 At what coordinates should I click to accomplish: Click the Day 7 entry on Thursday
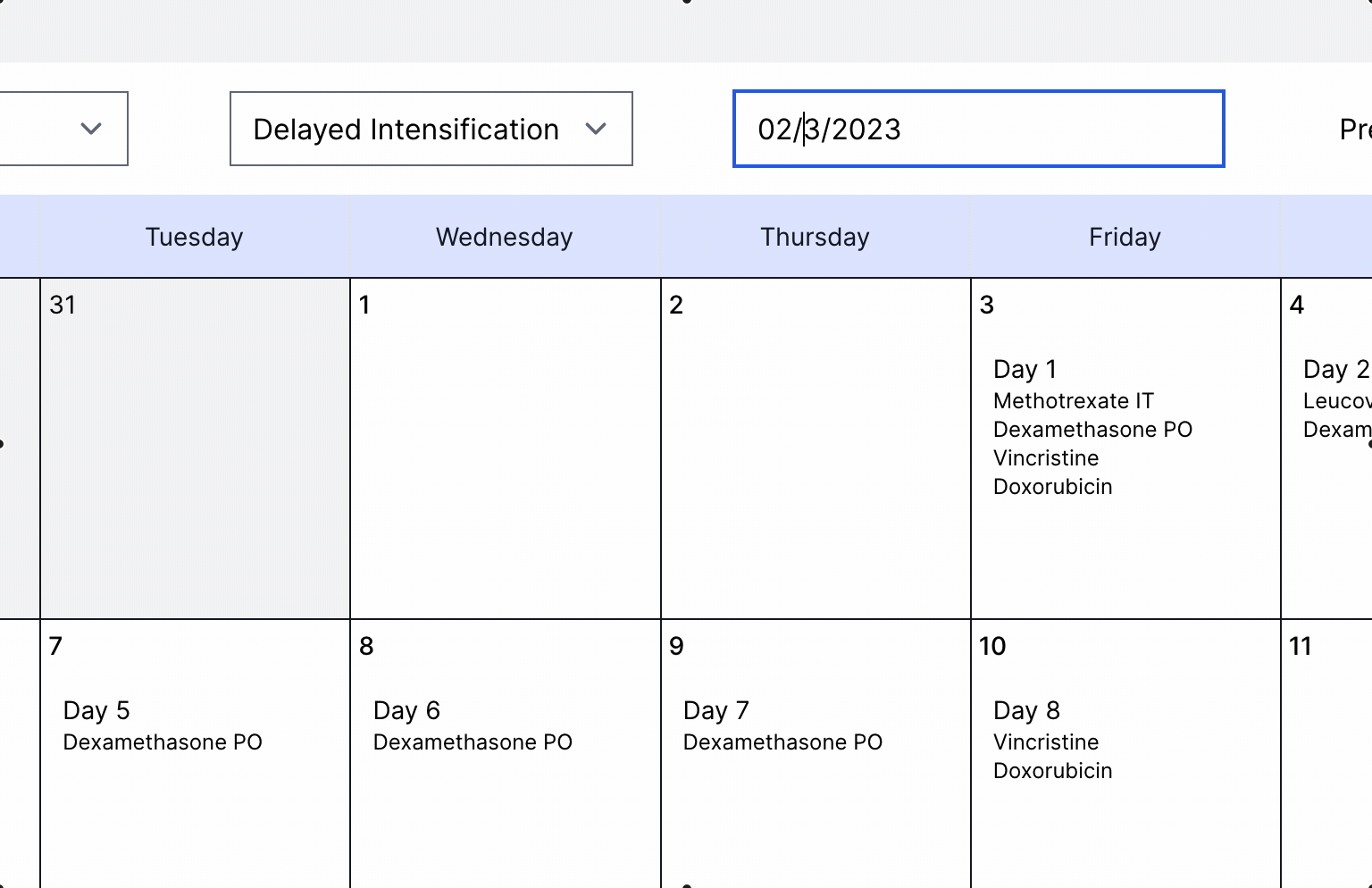coord(715,710)
